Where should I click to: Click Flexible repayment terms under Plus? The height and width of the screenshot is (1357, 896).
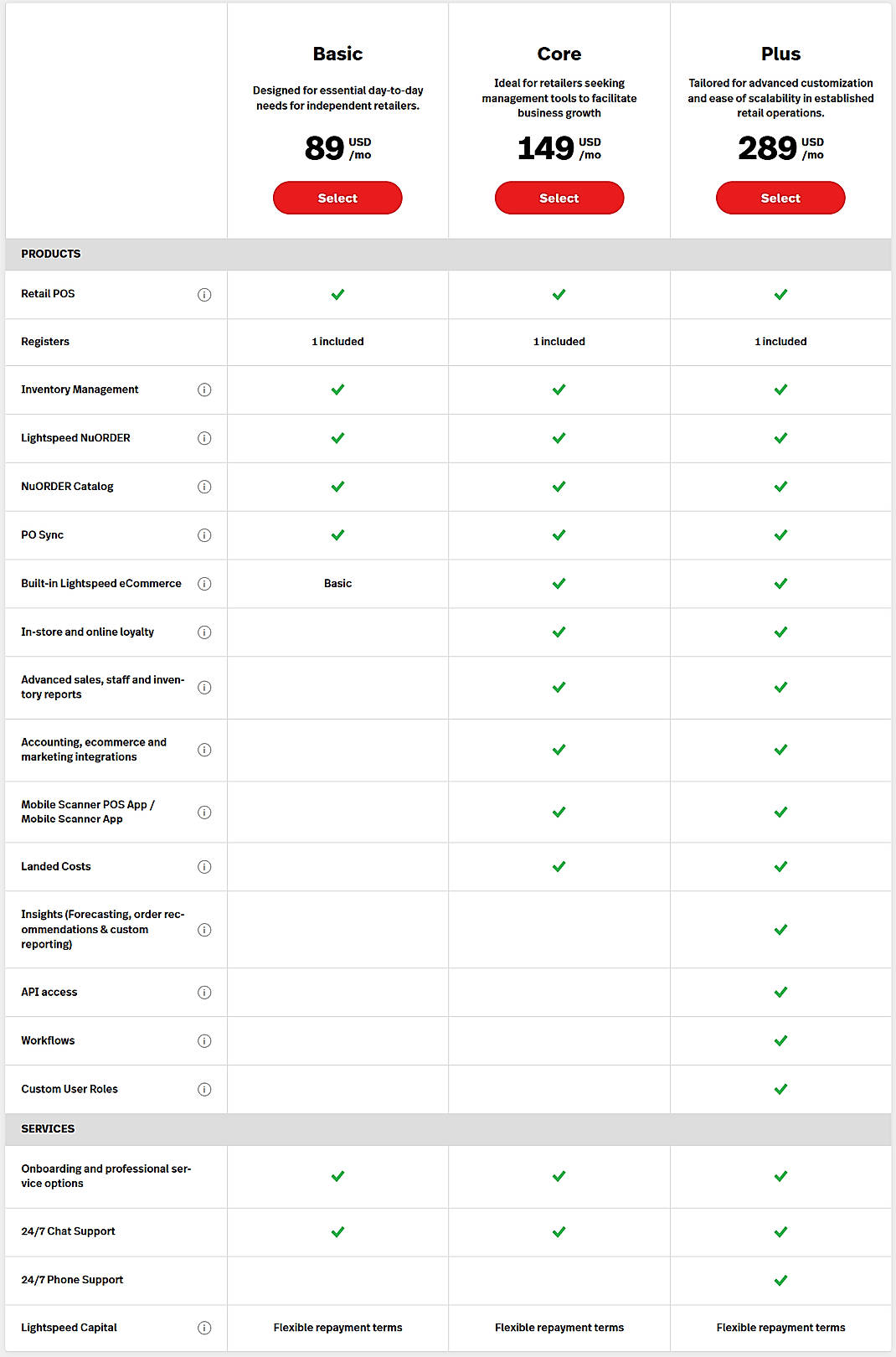(x=780, y=1328)
